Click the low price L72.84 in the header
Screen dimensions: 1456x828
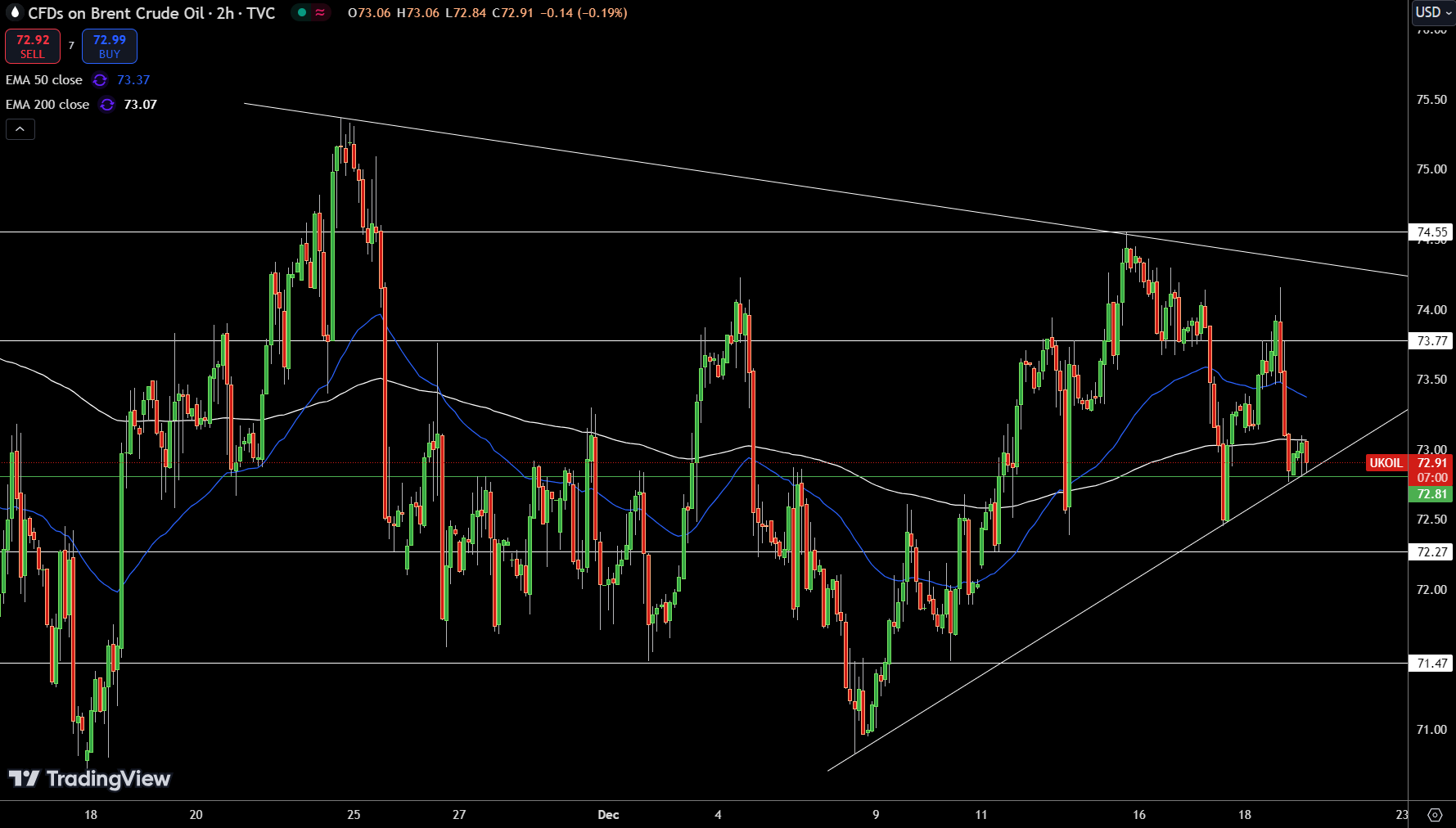click(x=466, y=13)
